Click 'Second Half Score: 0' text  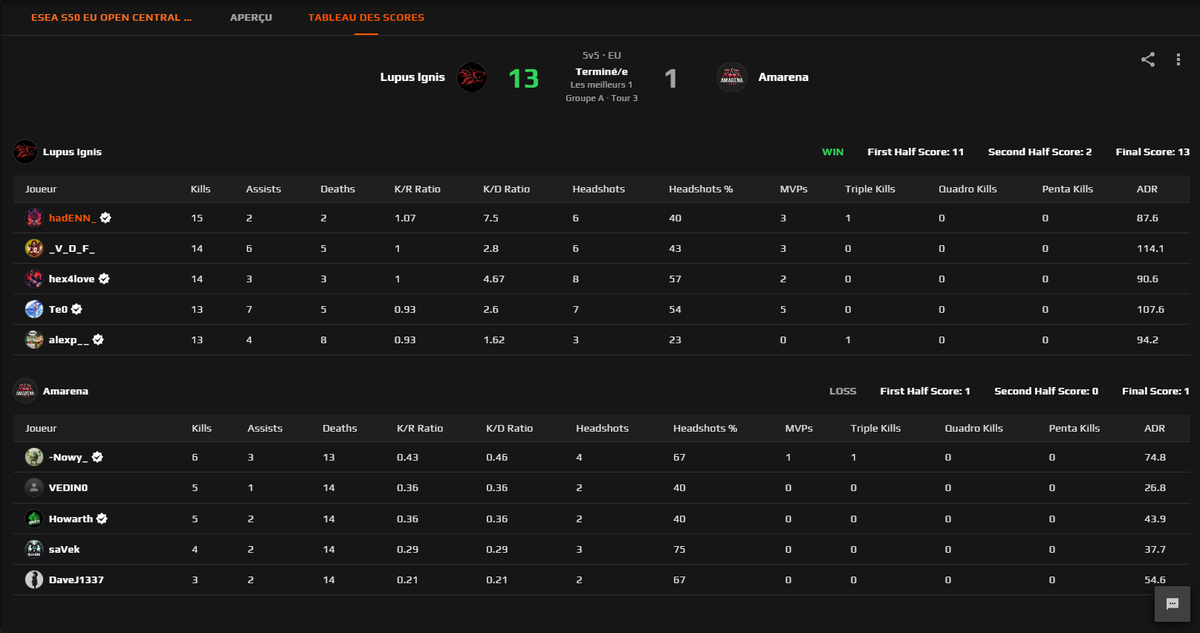point(1046,391)
